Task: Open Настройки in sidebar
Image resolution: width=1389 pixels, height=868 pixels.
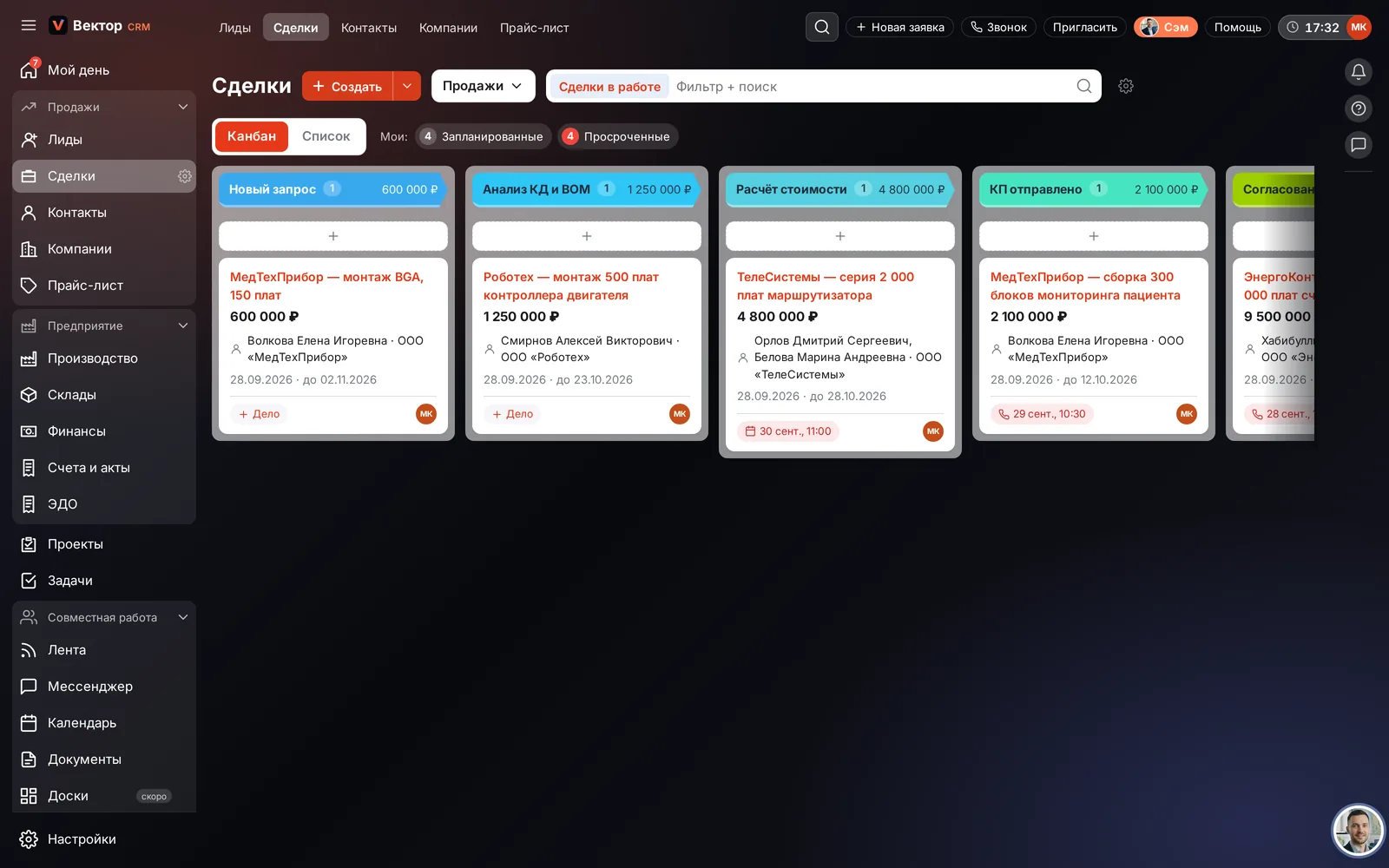Action: [104, 839]
